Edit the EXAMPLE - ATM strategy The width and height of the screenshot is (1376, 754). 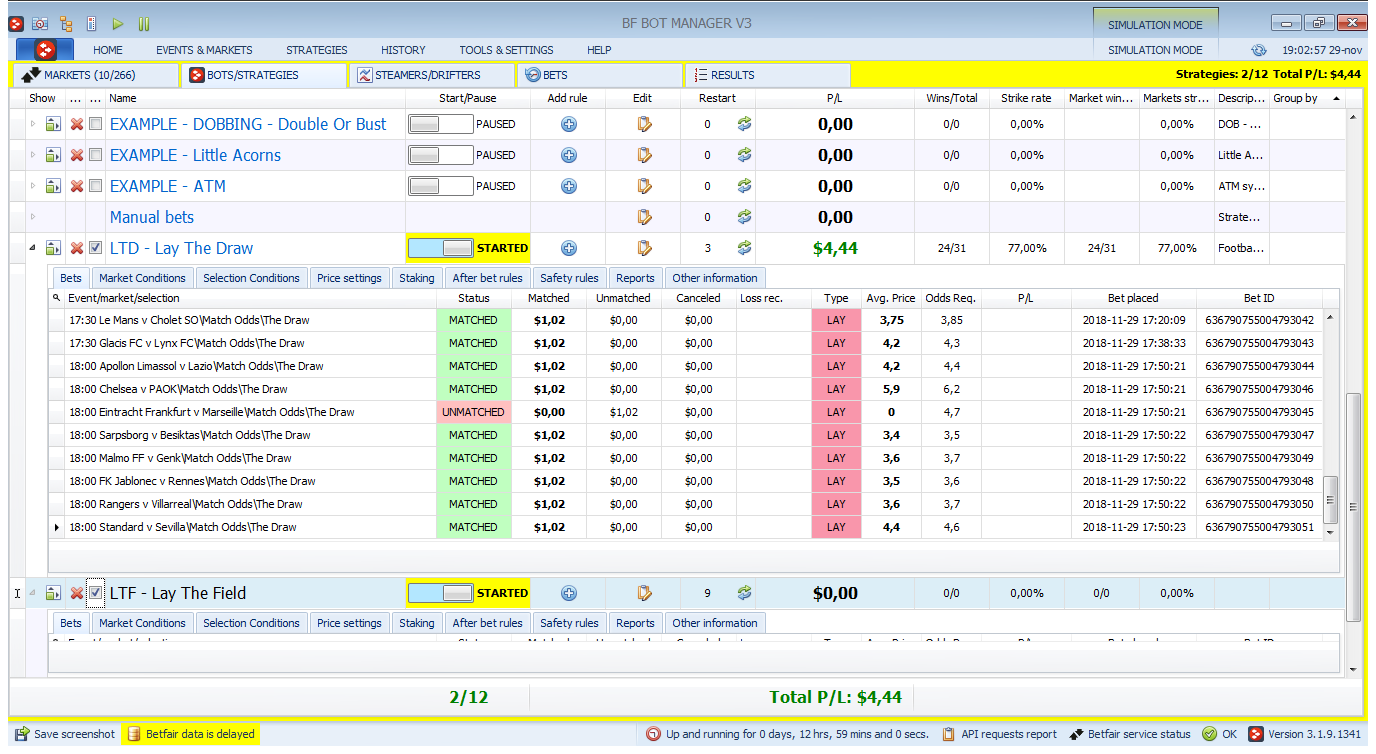coord(644,186)
